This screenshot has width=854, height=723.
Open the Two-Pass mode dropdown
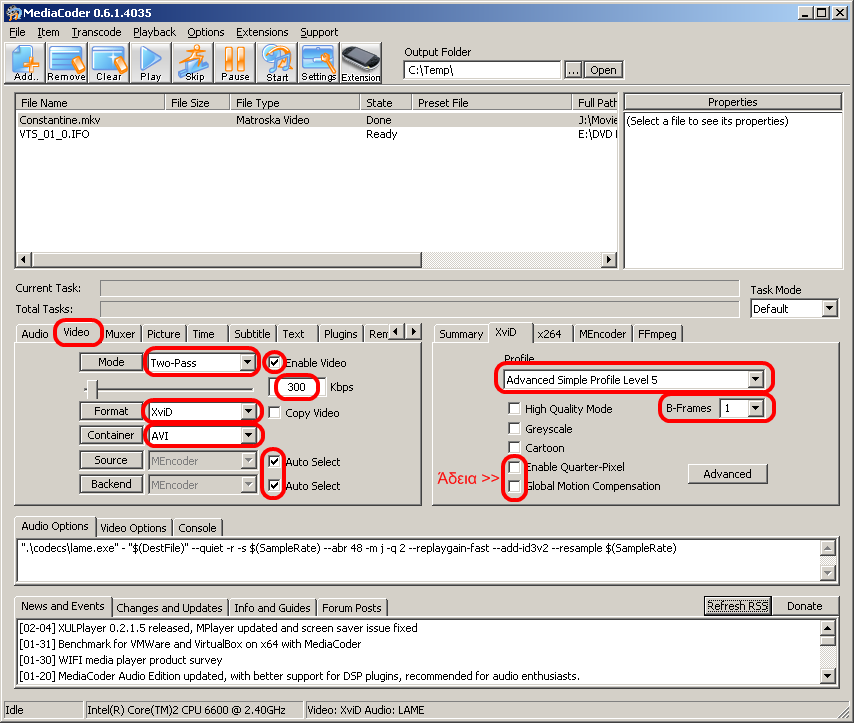(x=247, y=362)
